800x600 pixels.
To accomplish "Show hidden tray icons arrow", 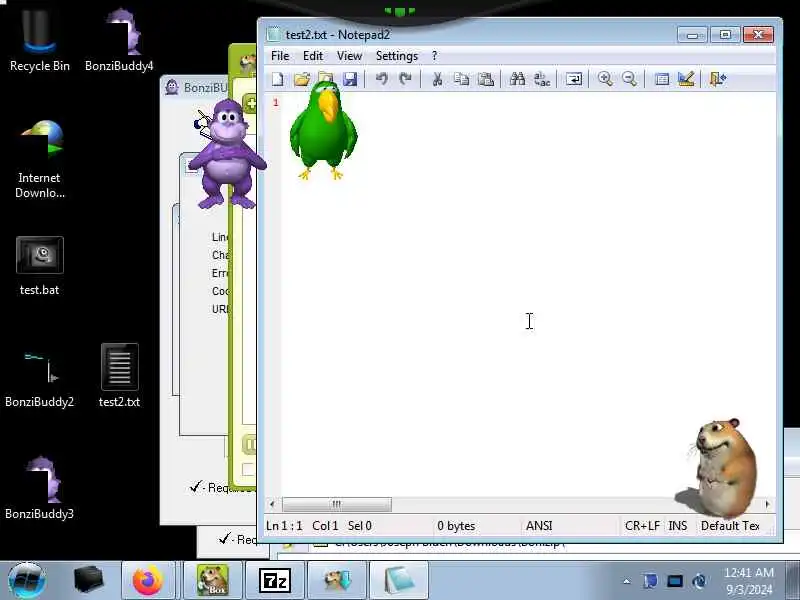I will (627, 581).
